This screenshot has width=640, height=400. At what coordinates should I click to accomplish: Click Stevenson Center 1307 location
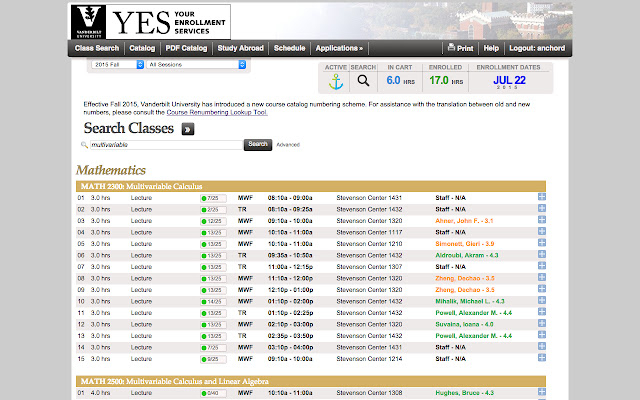369,267
